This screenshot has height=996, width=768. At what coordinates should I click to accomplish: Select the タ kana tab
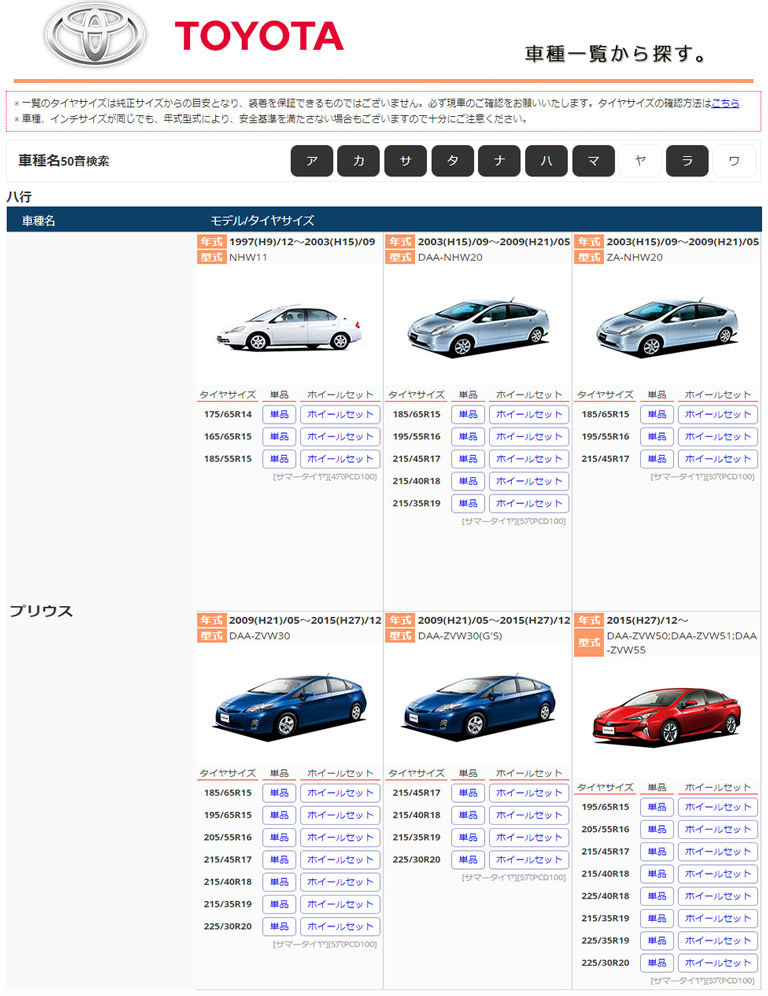click(452, 161)
